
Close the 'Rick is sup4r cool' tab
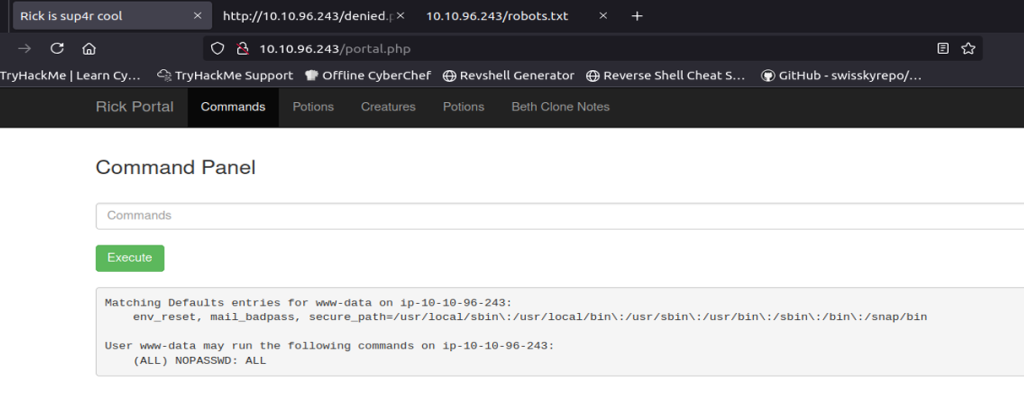click(197, 16)
